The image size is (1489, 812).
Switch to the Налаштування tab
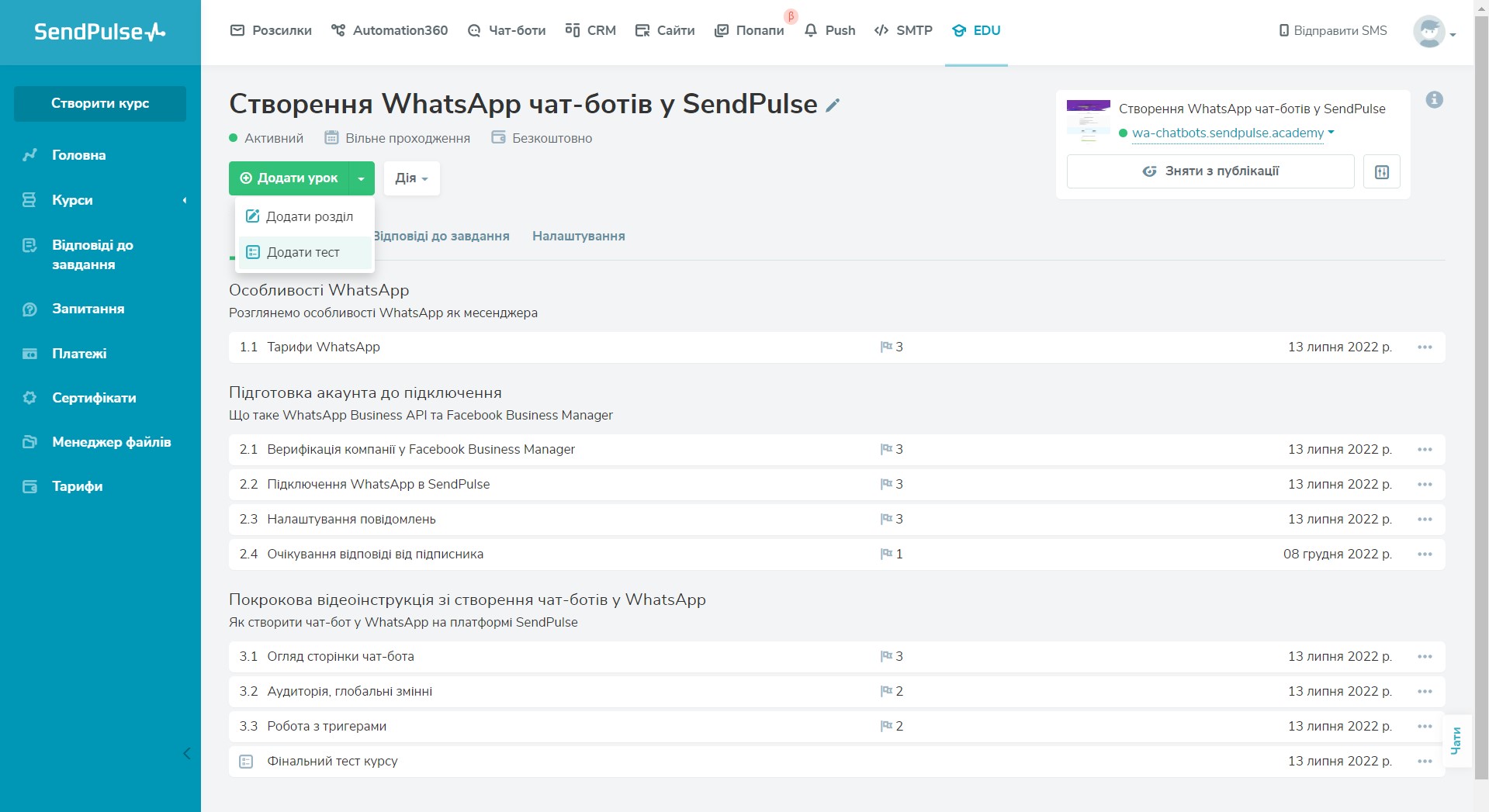tap(579, 236)
